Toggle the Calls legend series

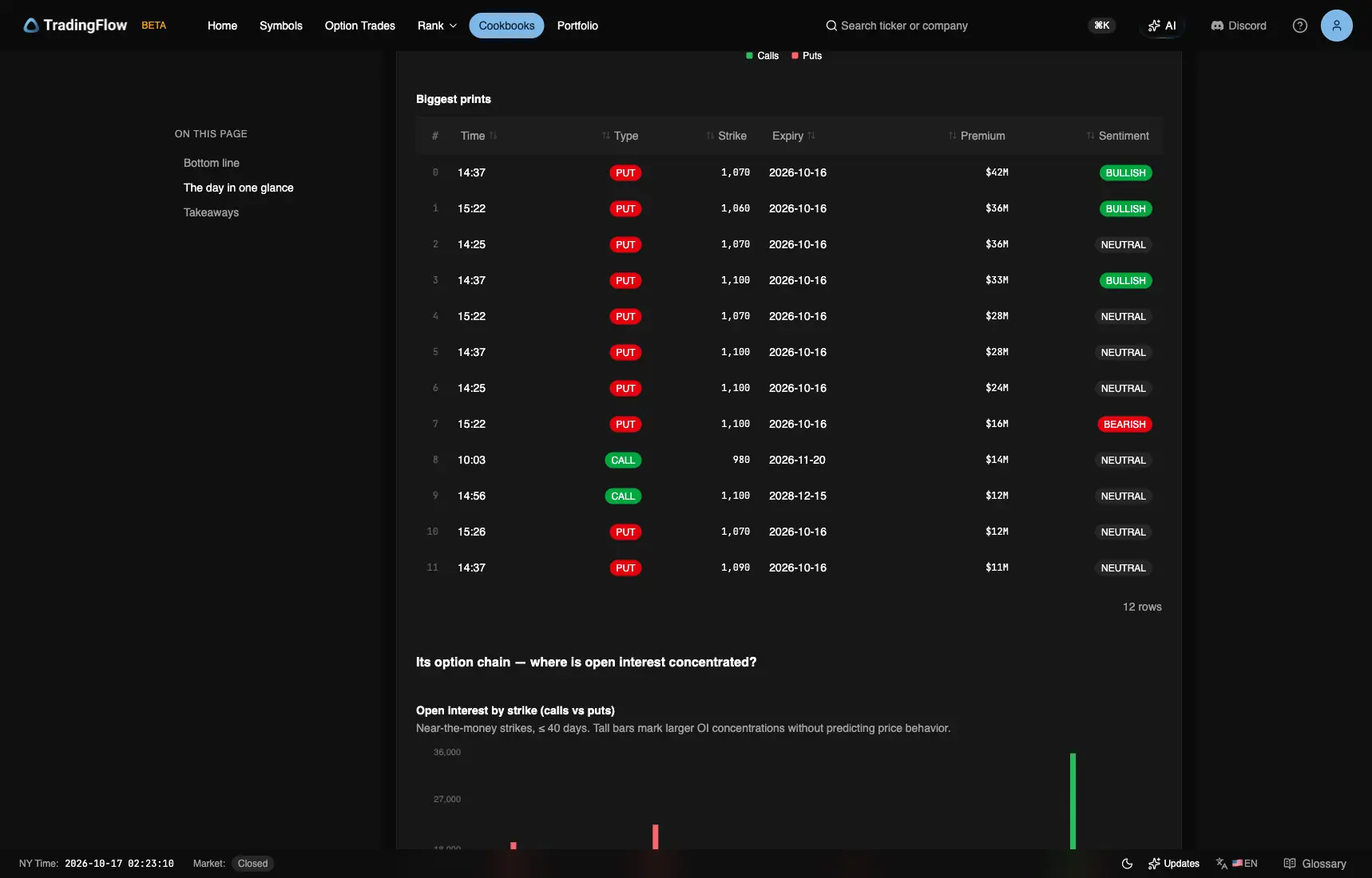(x=762, y=56)
